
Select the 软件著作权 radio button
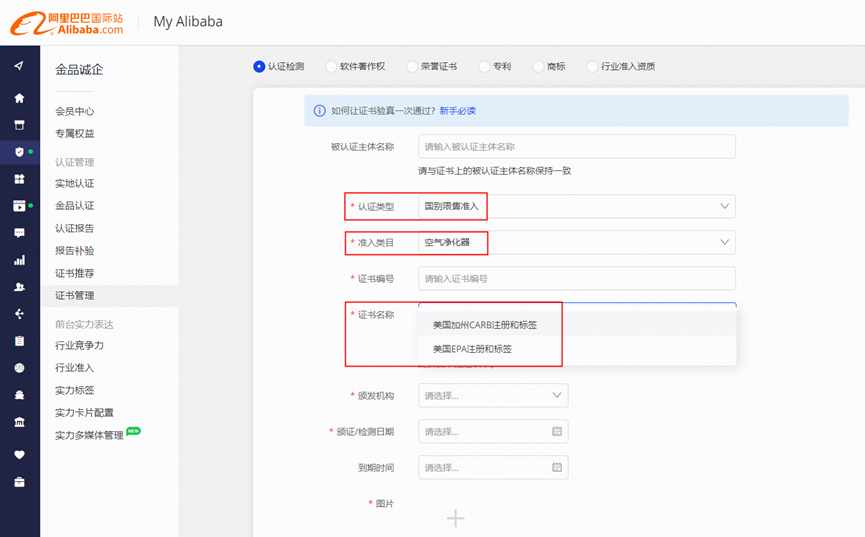330,66
